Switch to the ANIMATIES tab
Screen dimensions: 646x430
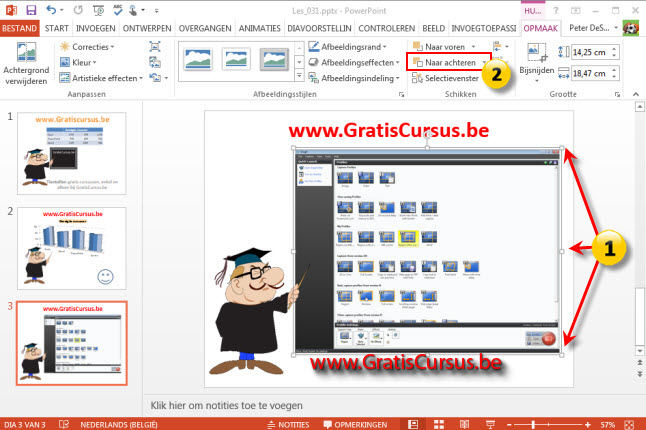(260, 28)
